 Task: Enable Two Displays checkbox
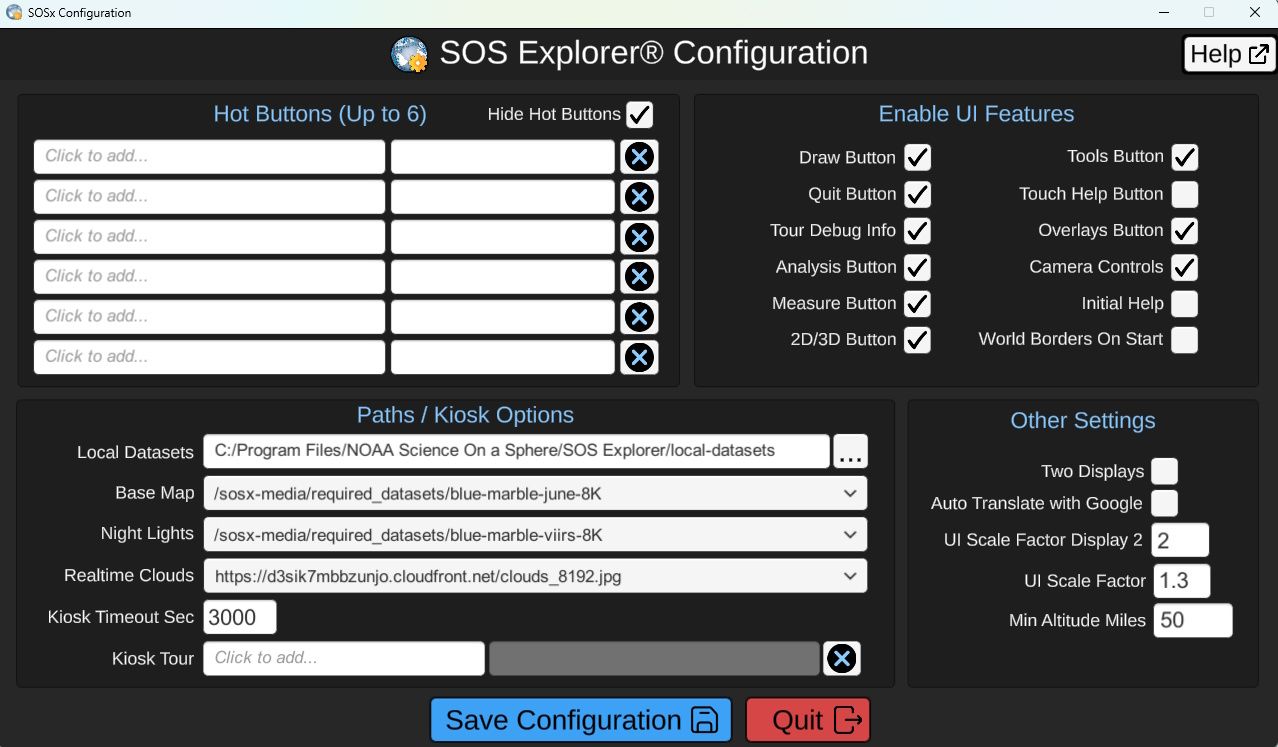point(1164,471)
